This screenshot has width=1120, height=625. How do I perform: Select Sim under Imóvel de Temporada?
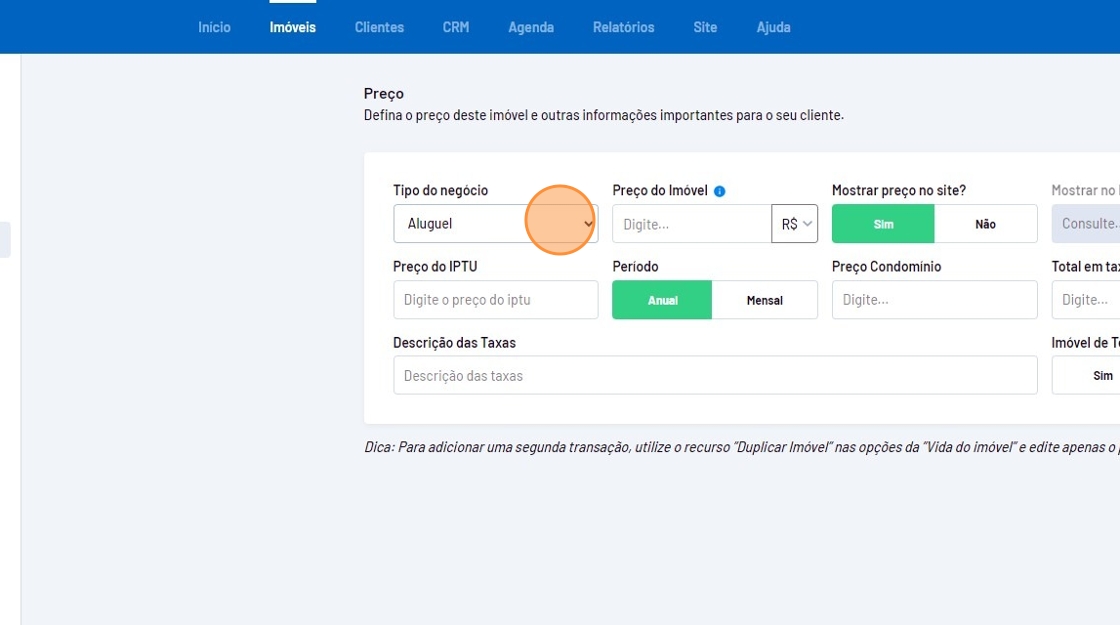pyautogui.click(x=1102, y=376)
